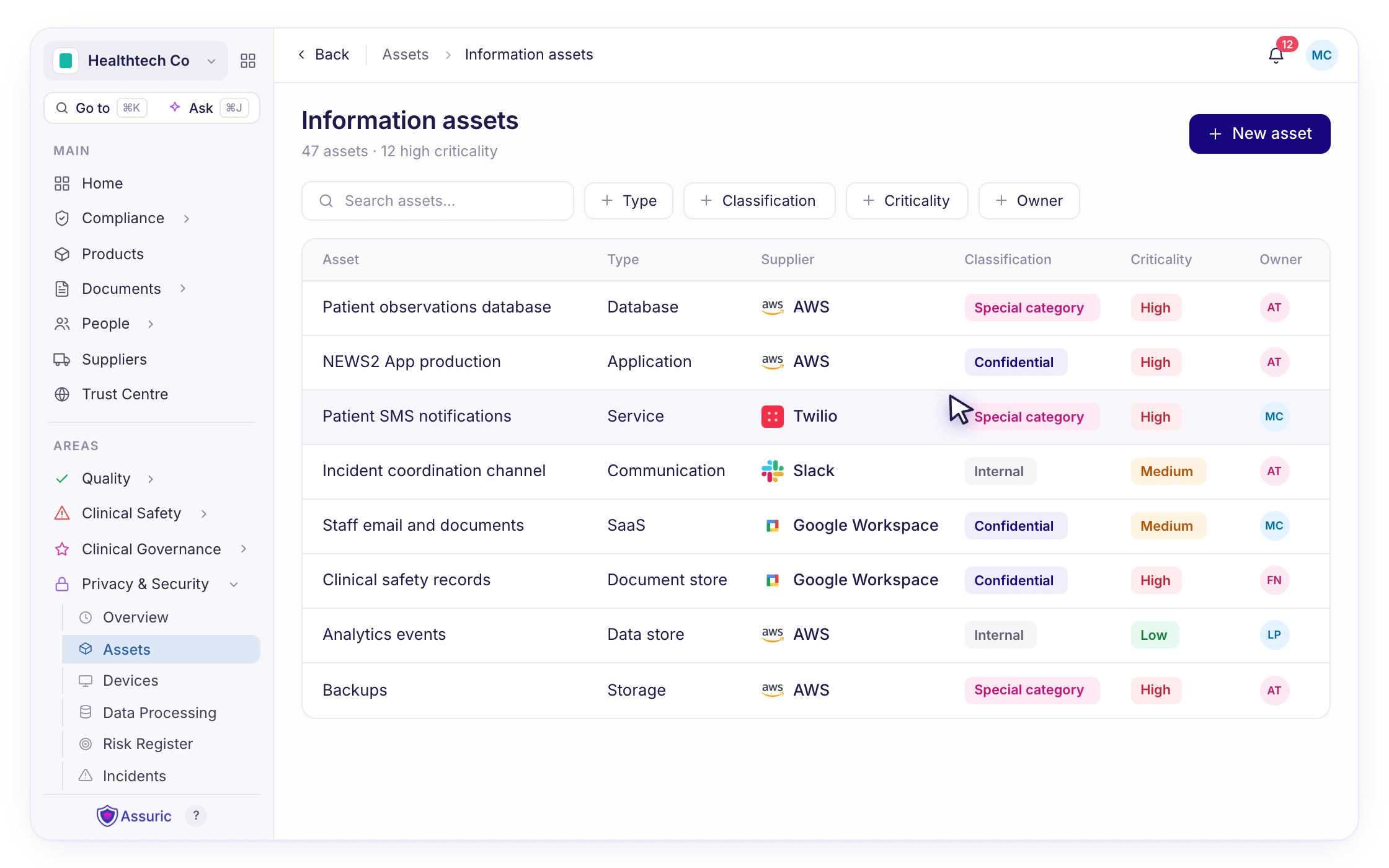Image resolution: width=1389 pixels, height=868 pixels.
Task: Click the Assuric shield logo
Action: click(x=107, y=816)
